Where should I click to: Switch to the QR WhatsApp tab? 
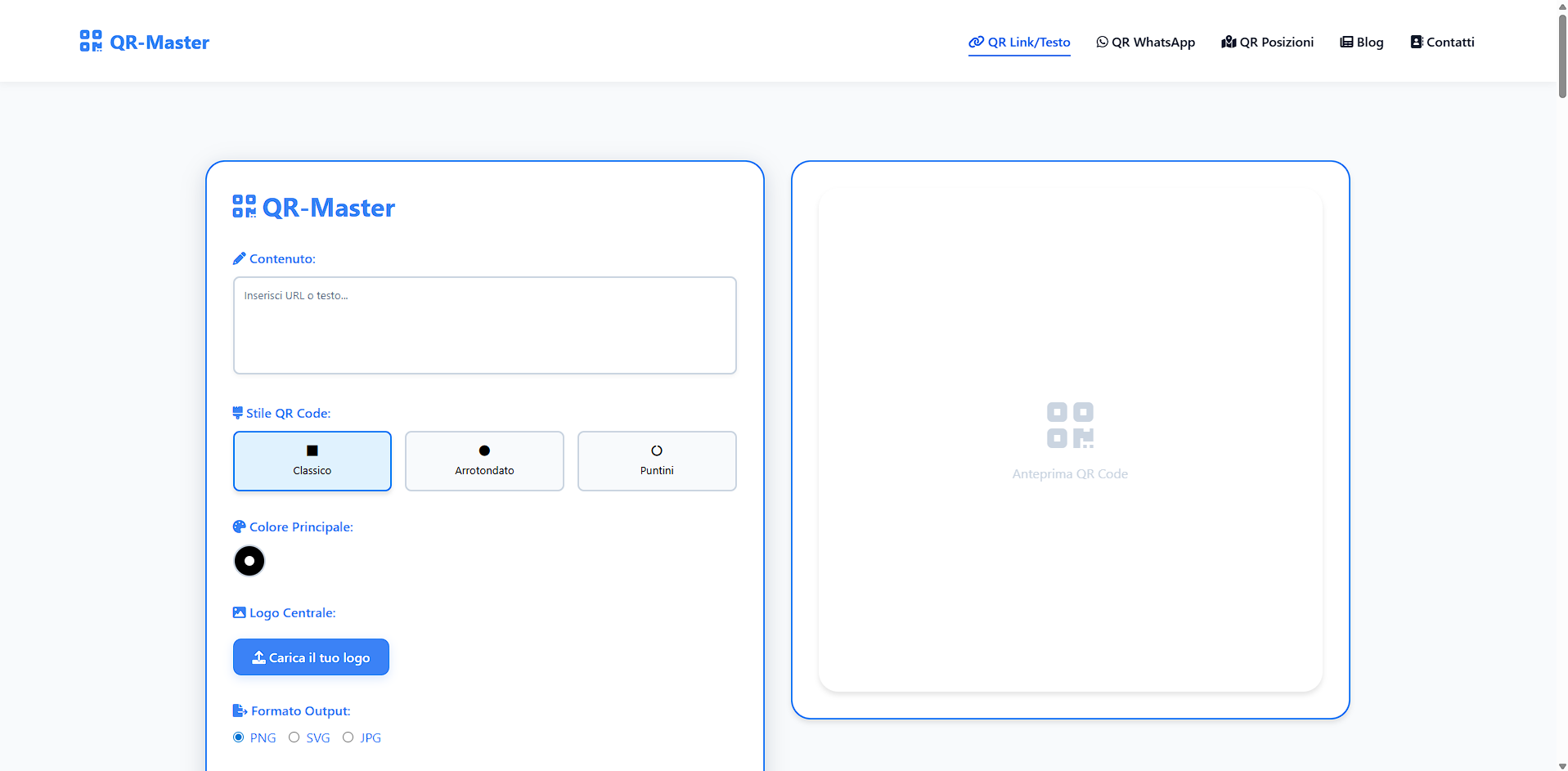pos(1145,42)
